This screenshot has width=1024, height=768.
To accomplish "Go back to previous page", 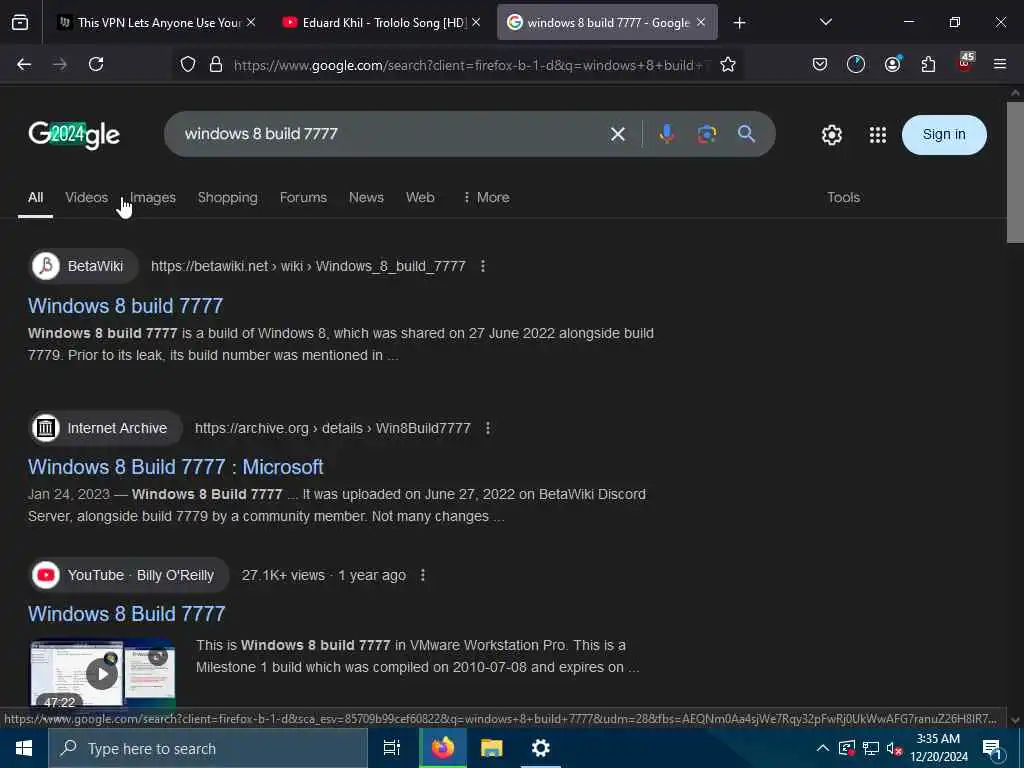I will click(24, 64).
